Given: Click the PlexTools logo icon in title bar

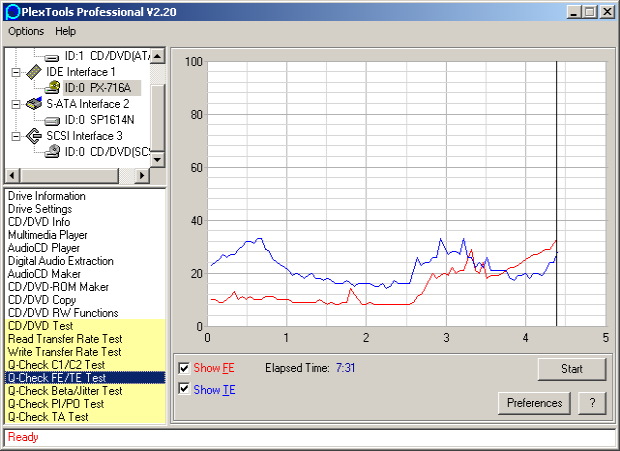Looking at the screenshot, I should 12,12.
